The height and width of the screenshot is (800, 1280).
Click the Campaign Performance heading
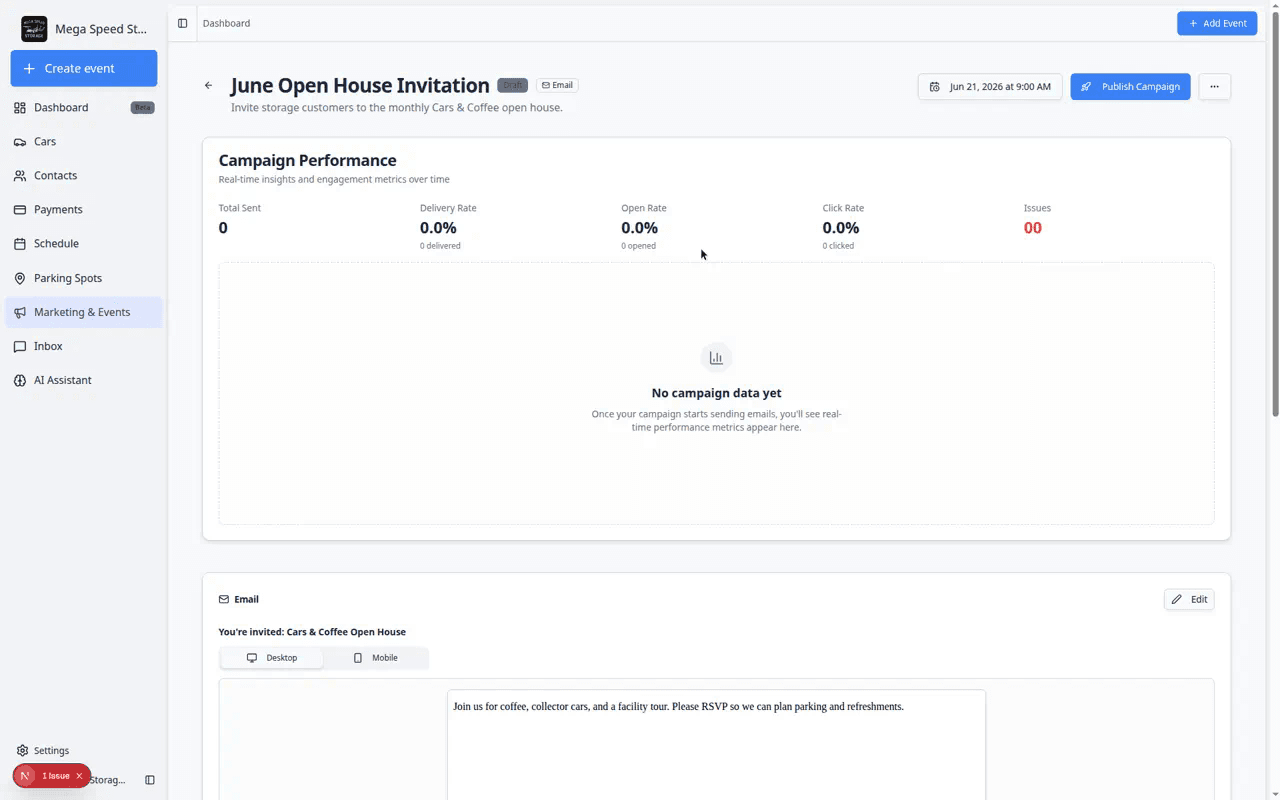pyautogui.click(x=307, y=160)
